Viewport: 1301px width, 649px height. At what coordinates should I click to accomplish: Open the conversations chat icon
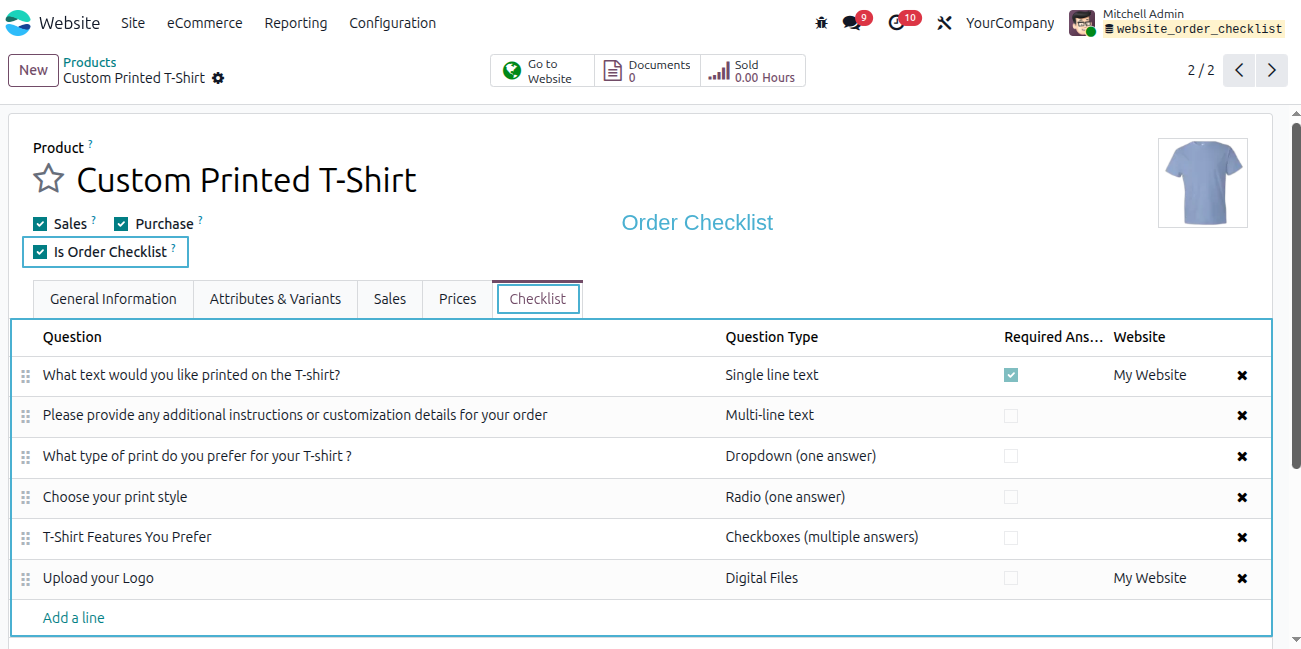point(851,23)
